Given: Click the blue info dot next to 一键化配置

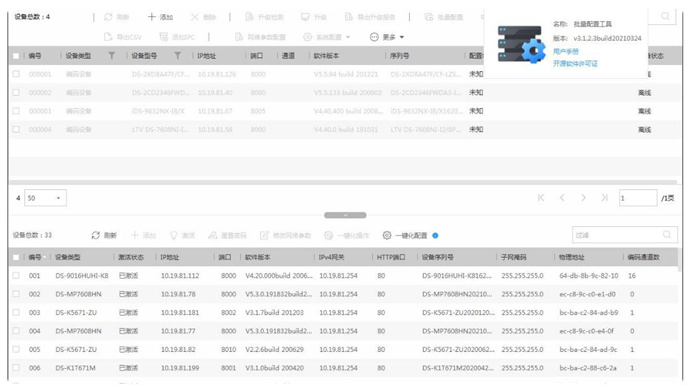Looking at the screenshot, I should coord(435,235).
